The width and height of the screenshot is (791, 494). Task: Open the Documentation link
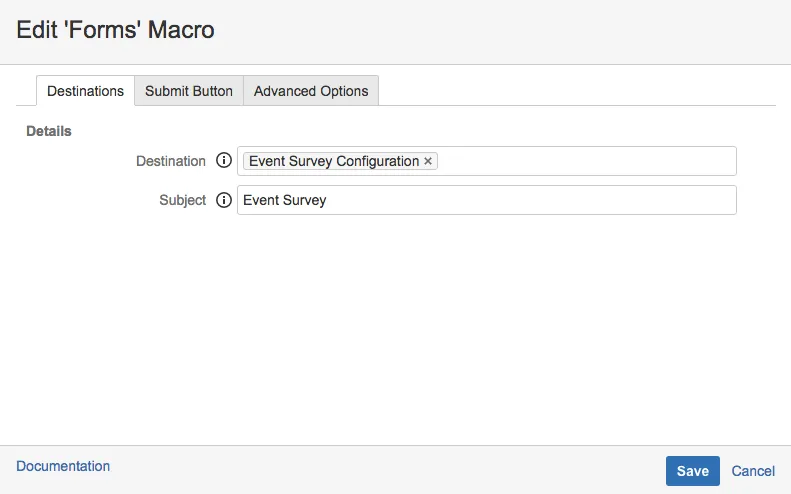[x=63, y=466]
